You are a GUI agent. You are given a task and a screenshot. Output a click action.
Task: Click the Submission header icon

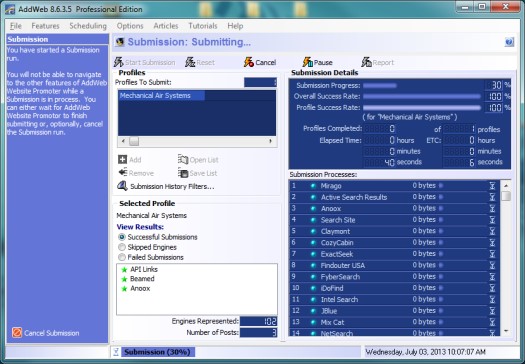[x=120, y=42]
